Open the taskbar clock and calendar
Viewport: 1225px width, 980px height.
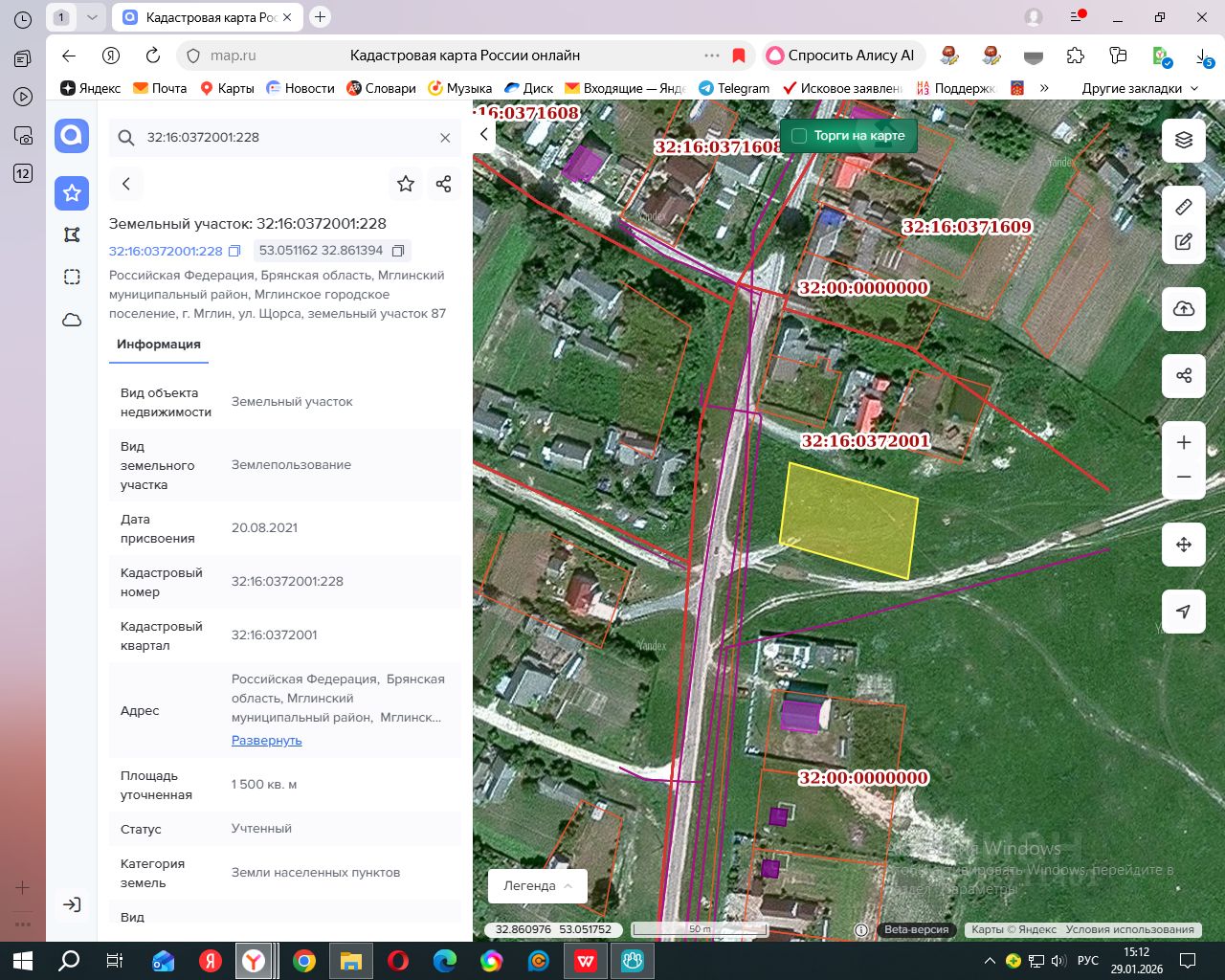pos(1136,961)
